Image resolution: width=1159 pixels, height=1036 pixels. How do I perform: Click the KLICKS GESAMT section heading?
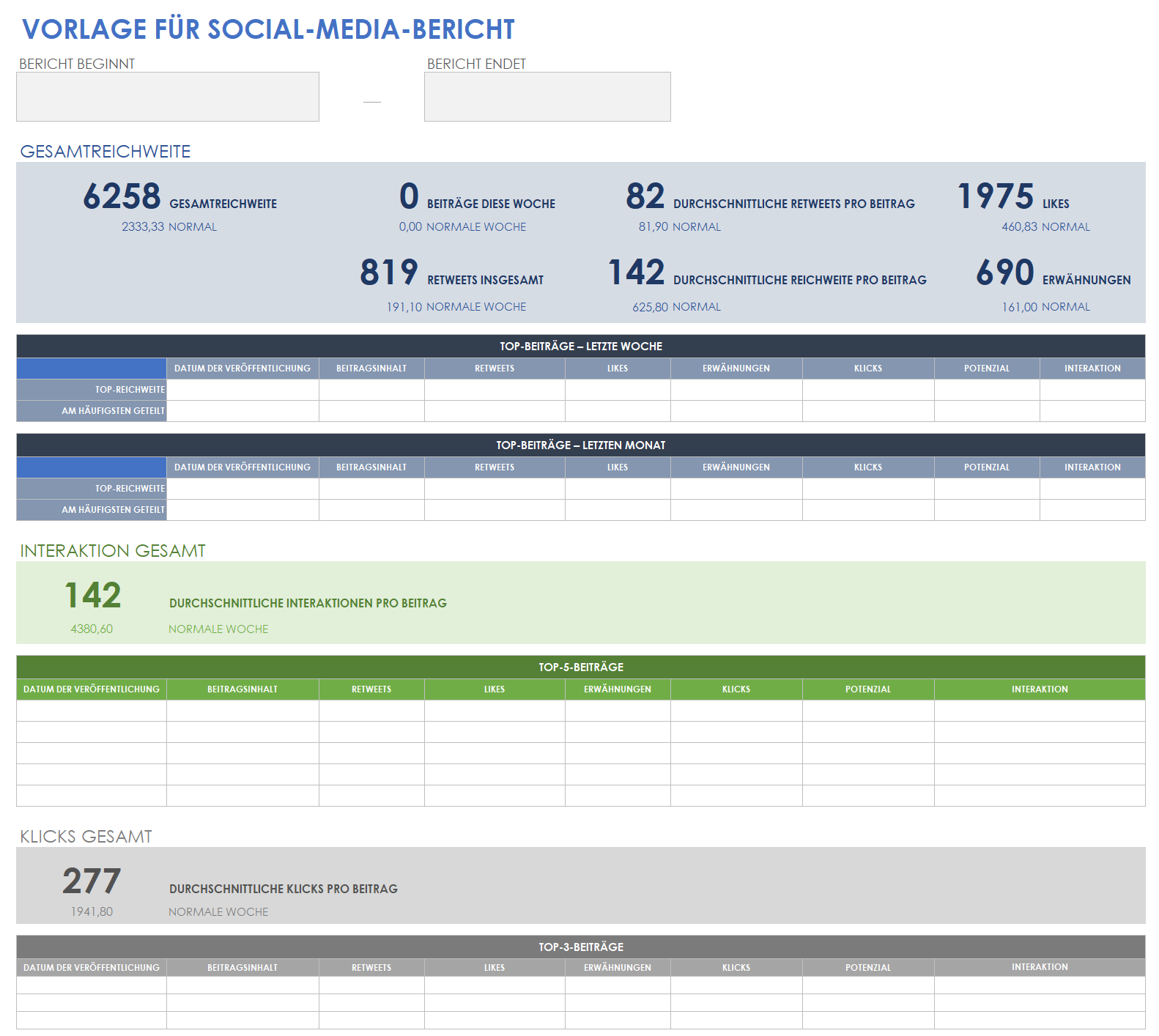[x=86, y=837]
